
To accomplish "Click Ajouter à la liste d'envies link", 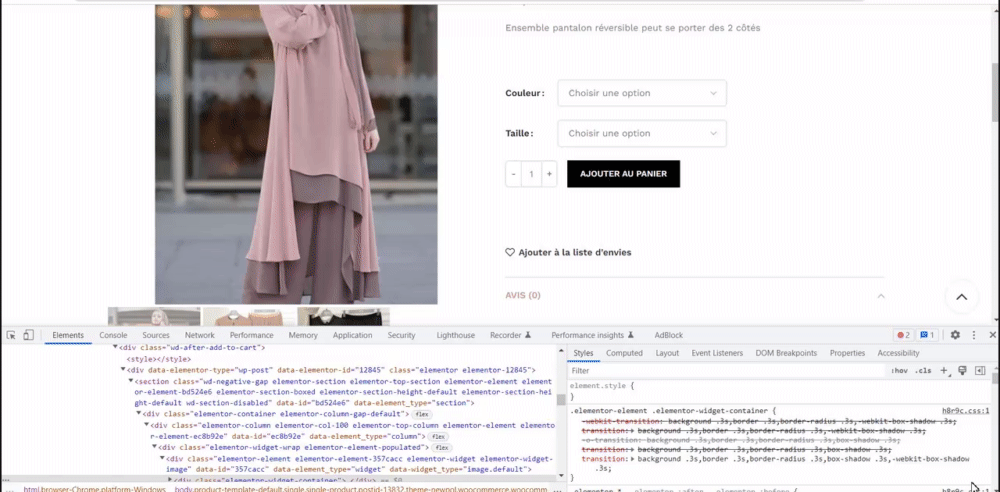I will (575, 253).
